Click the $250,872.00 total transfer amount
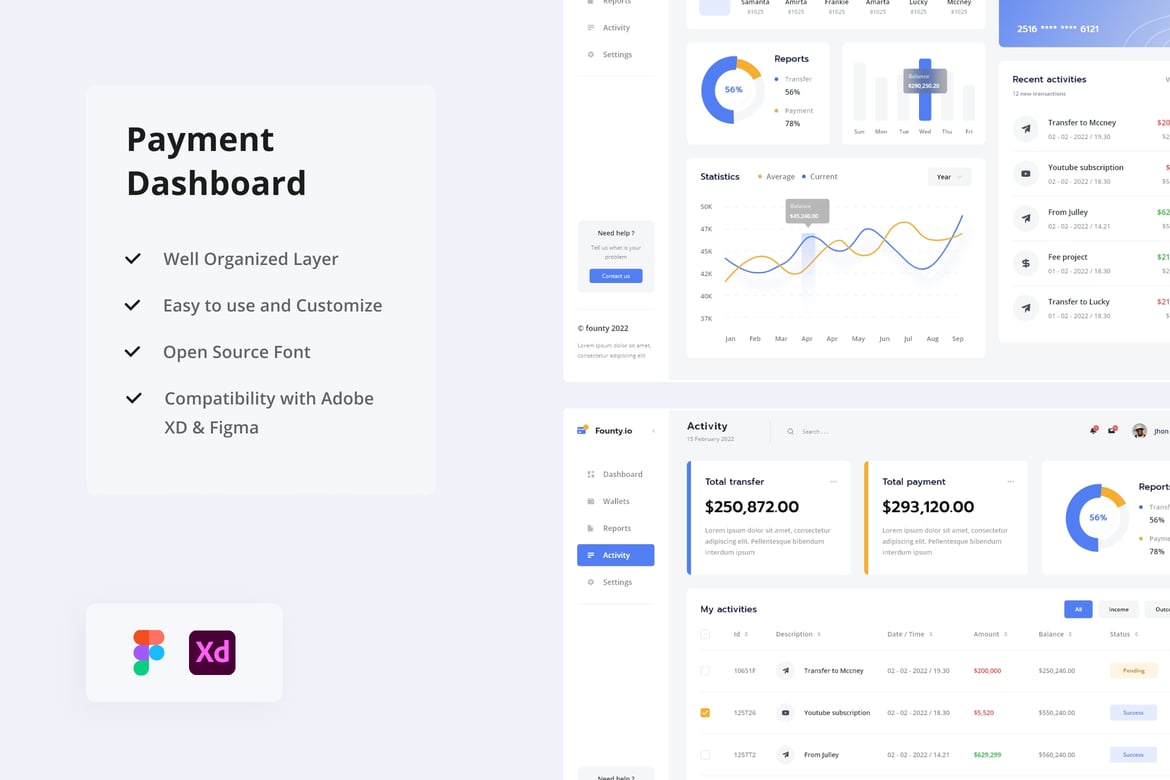Viewport: 1170px width, 780px height. pos(751,507)
